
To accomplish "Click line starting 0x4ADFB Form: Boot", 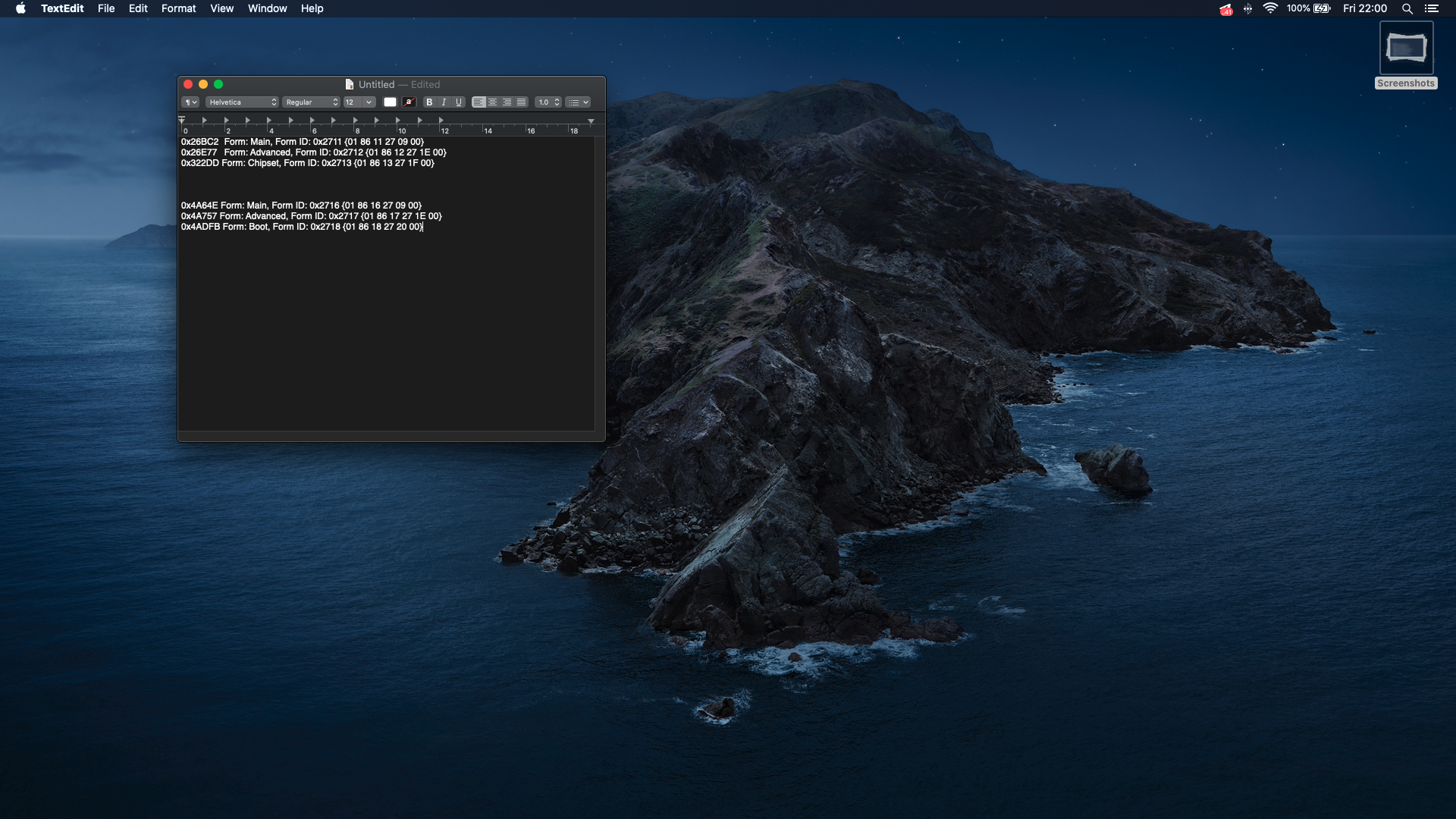I will click(302, 227).
